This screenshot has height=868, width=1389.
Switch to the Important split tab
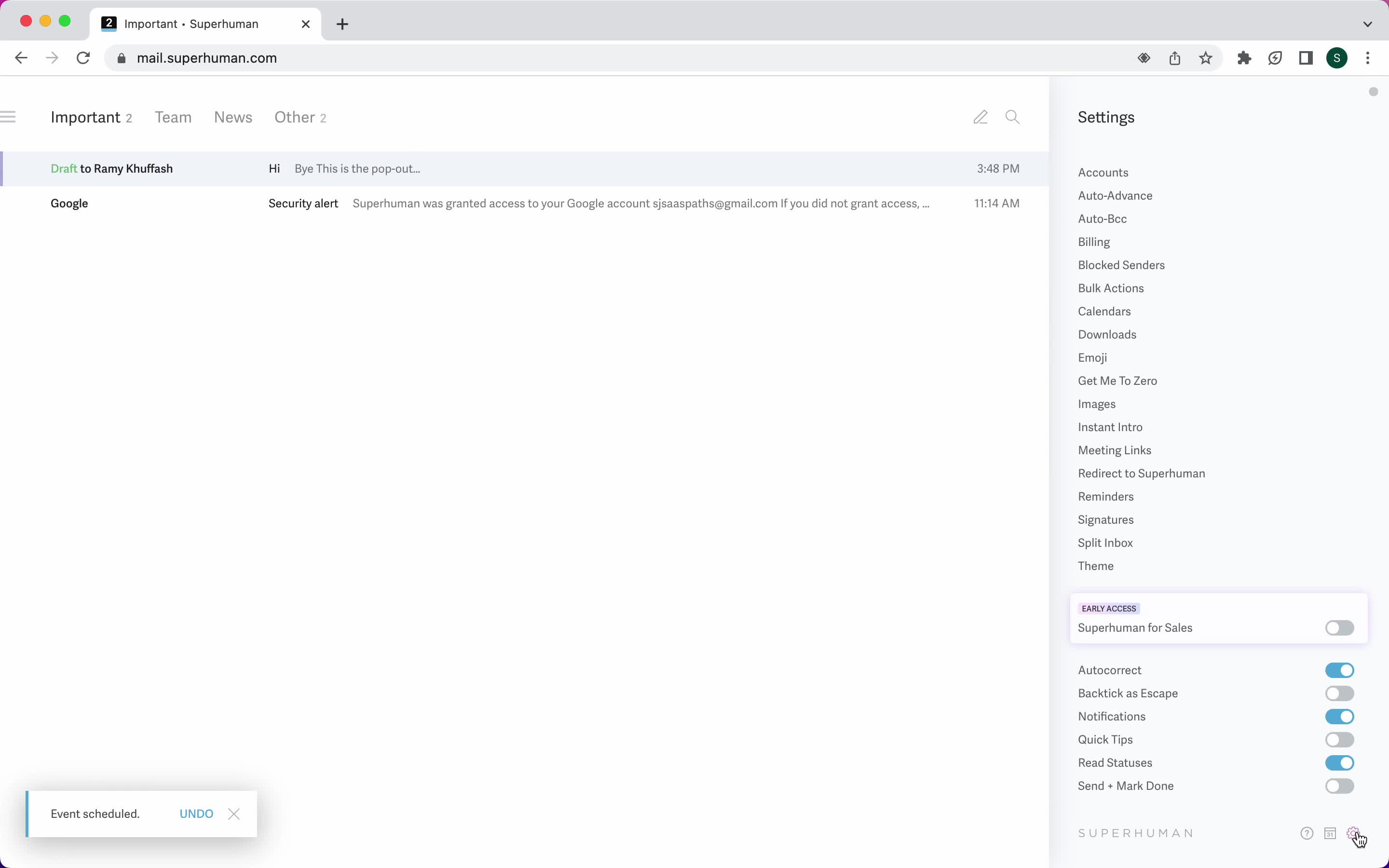91,117
